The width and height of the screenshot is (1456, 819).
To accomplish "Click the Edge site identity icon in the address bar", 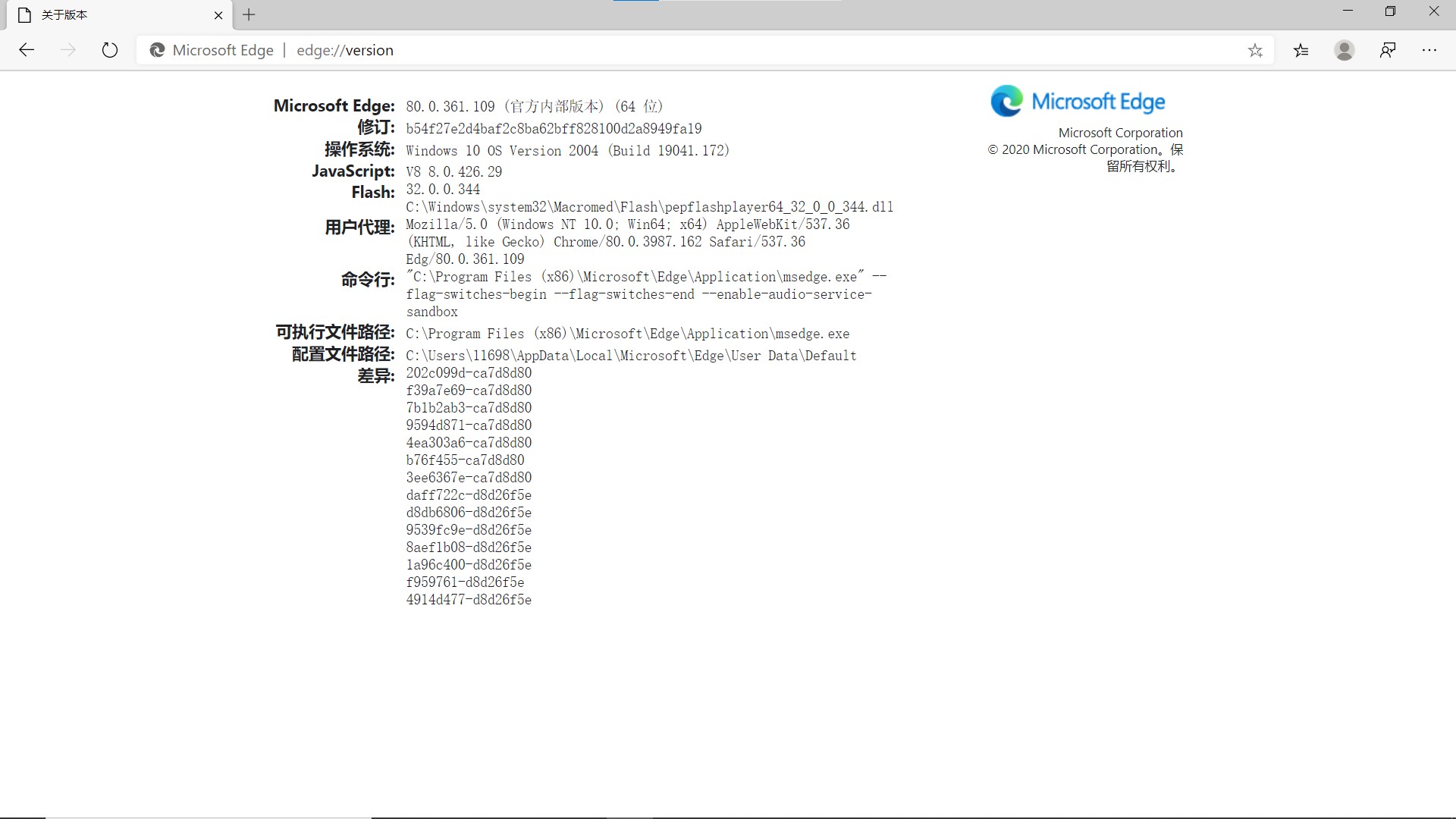I will tap(158, 50).
